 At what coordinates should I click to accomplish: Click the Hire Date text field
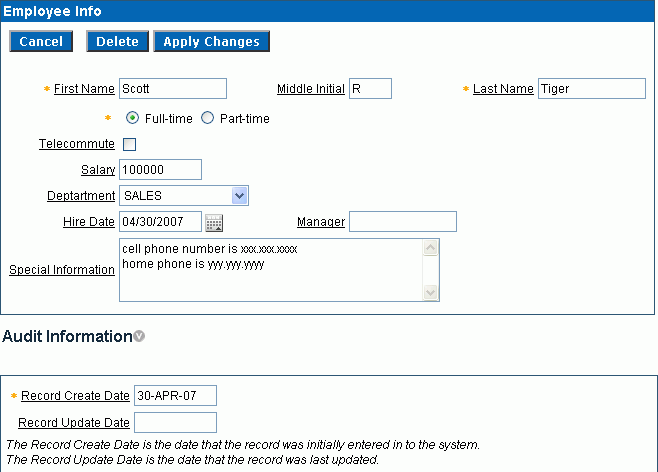pos(160,222)
